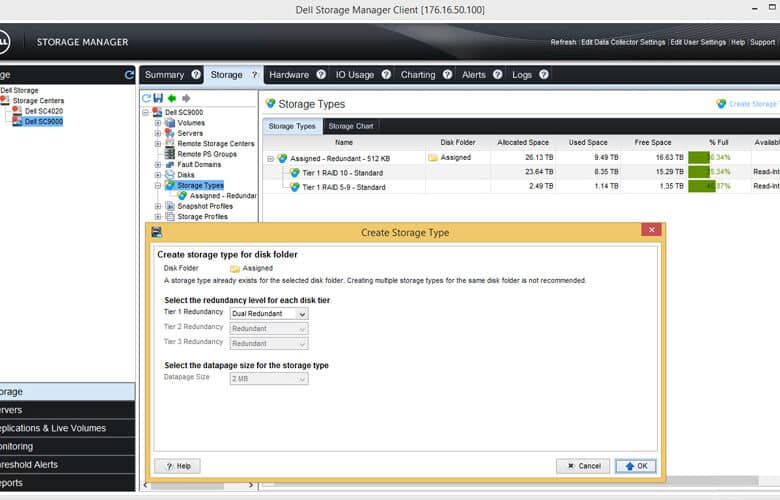780x500 pixels.
Task: Click the Used Space column header
Action: pos(588,142)
